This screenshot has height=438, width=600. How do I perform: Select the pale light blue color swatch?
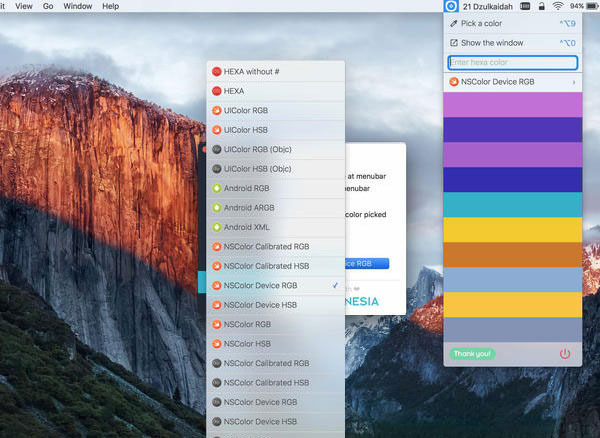[513, 280]
